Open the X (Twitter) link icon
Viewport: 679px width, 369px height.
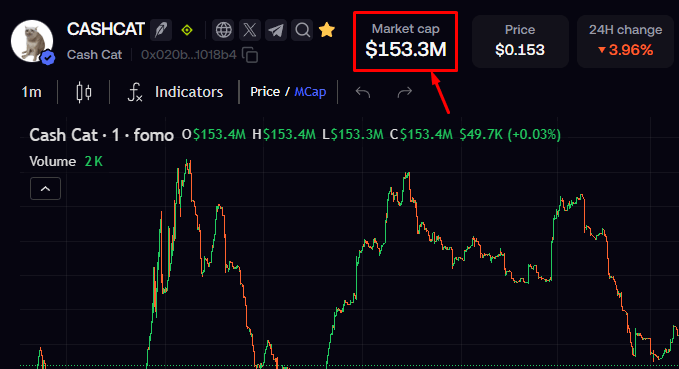[250, 30]
